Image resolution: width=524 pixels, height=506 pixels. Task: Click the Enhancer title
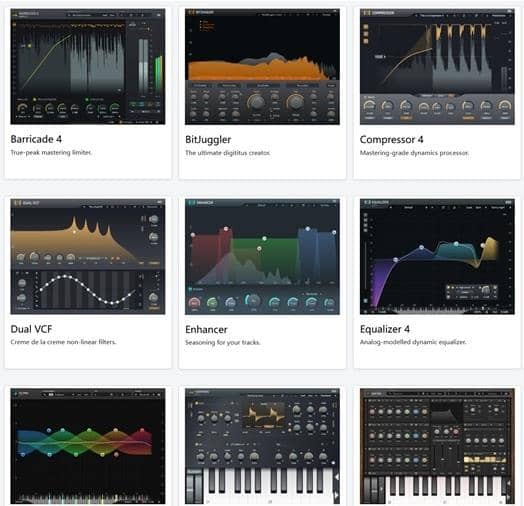[x=206, y=329]
